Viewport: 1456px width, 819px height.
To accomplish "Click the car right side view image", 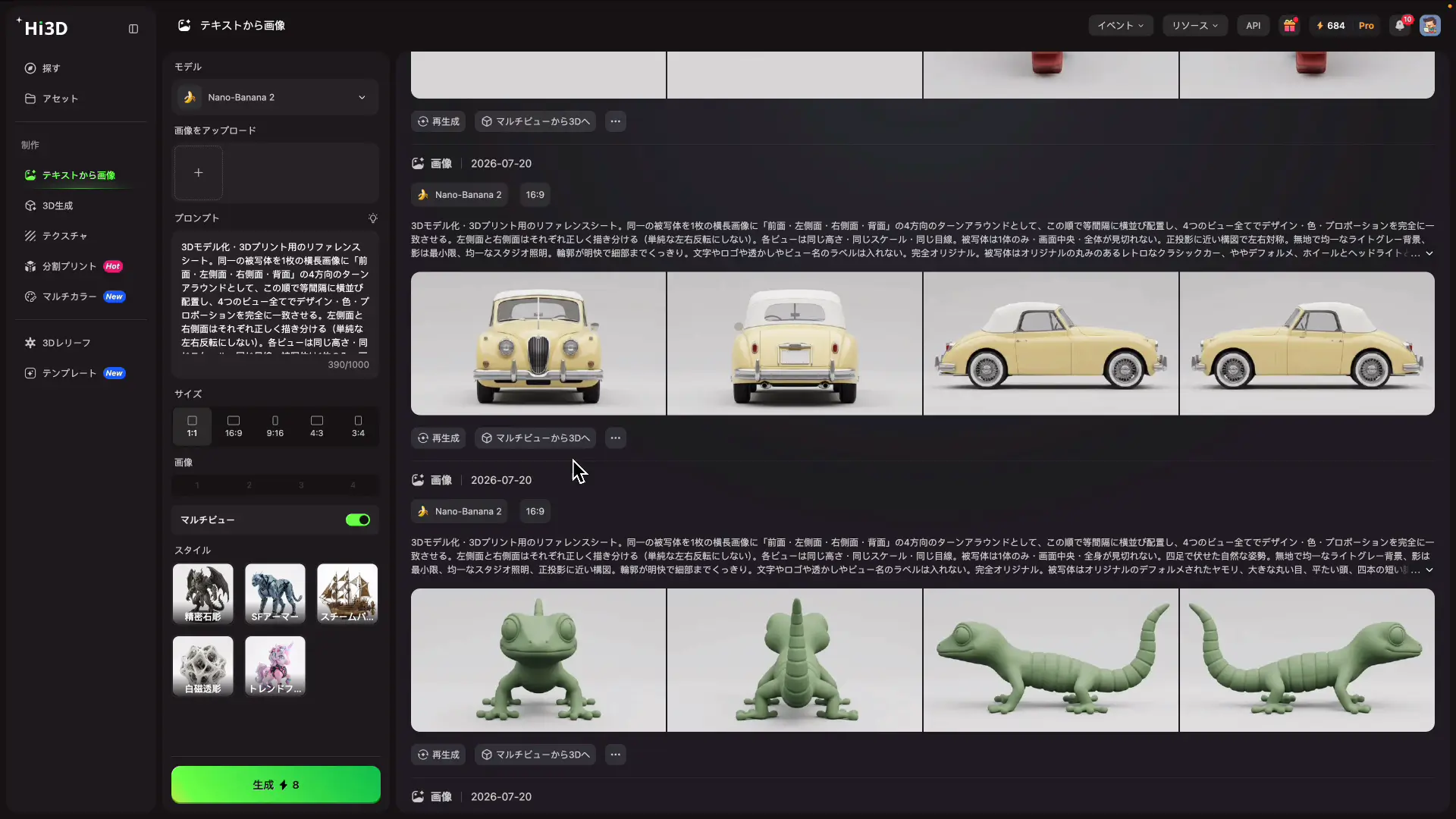I will pos(1307,344).
